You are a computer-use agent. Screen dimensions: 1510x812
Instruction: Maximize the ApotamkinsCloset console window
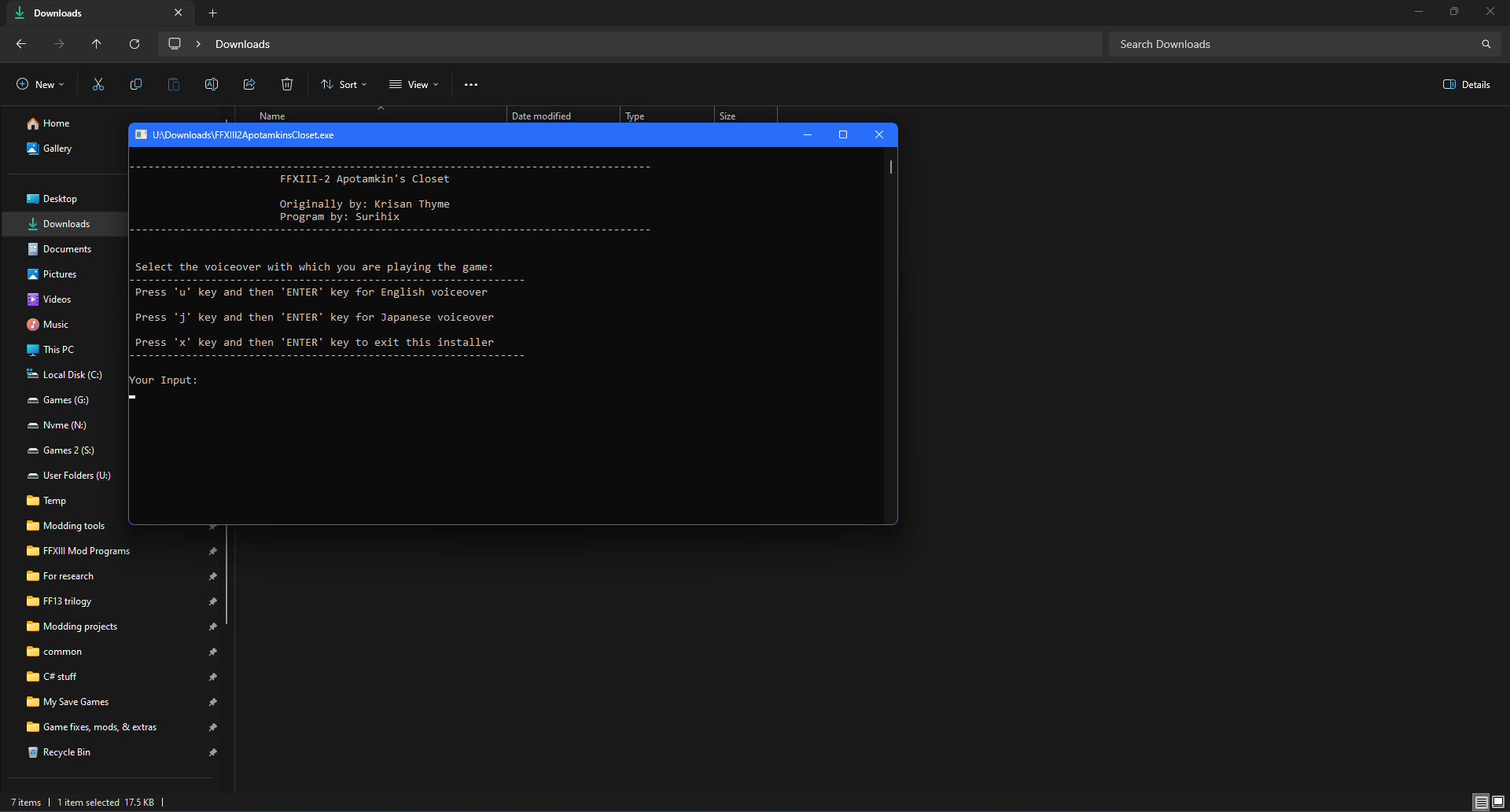coord(843,134)
